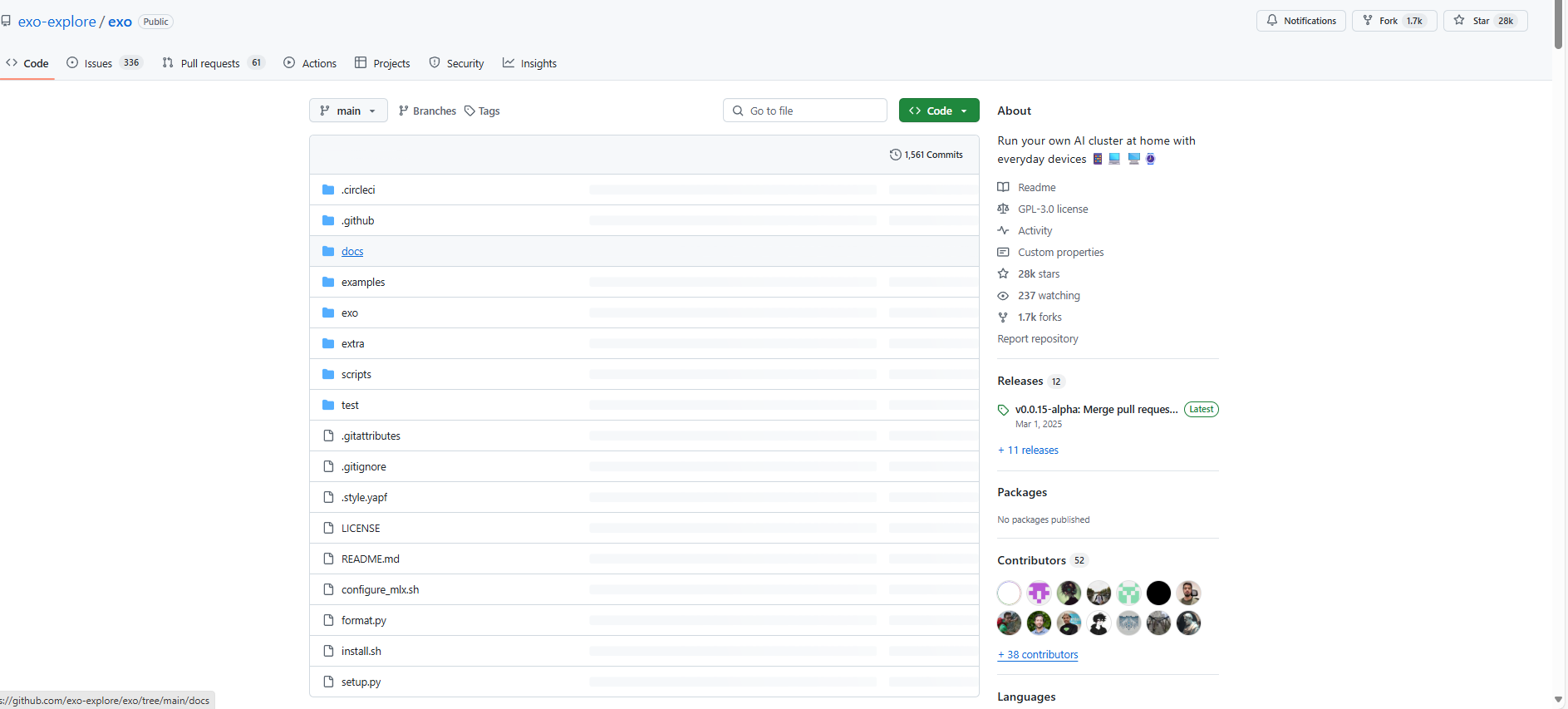The height and width of the screenshot is (709, 1568).
Task: Click the exo repository name link
Action: (x=120, y=22)
